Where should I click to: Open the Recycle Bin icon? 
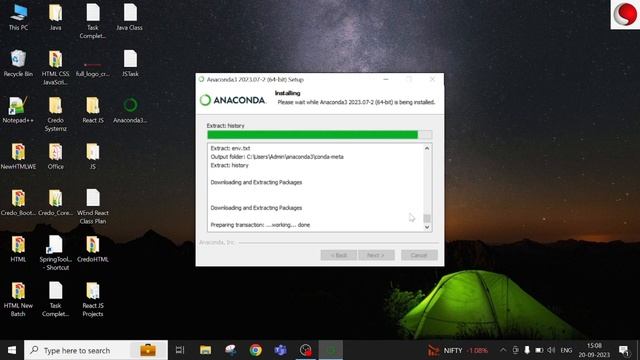18,63
